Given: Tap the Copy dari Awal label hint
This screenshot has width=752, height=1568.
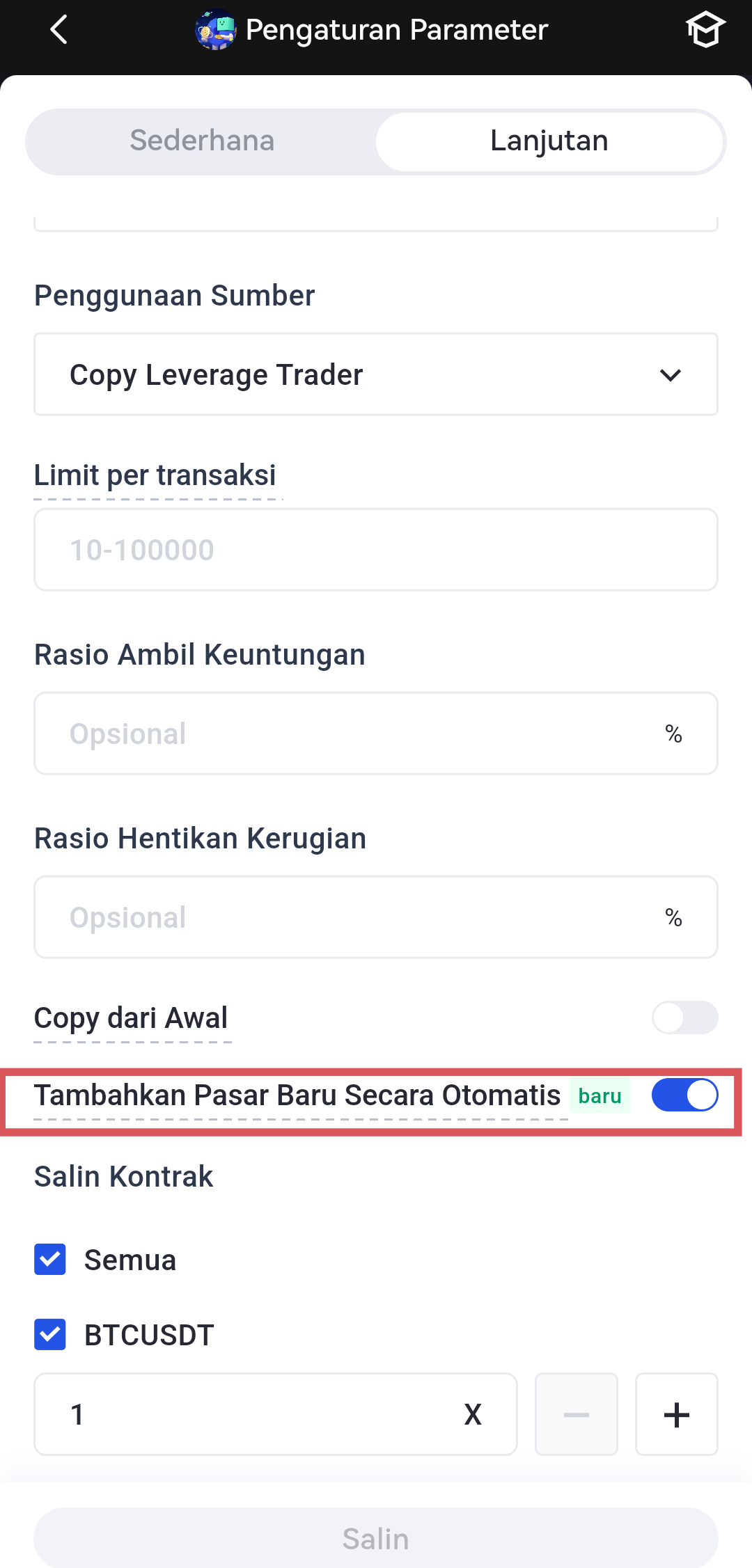Looking at the screenshot, I should [x=131, y=1018].
